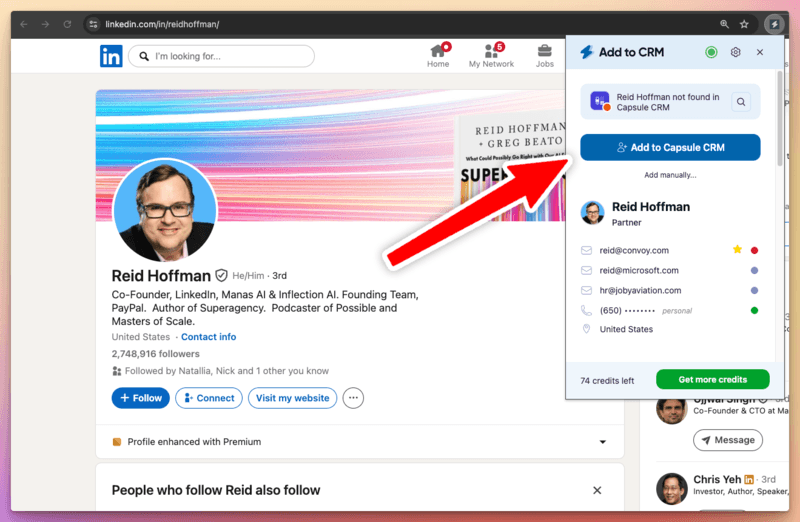This screenshot has height=522, width=800.
Task: Click the location pin icon in CRM panel
Action: (x=586, y=329)
